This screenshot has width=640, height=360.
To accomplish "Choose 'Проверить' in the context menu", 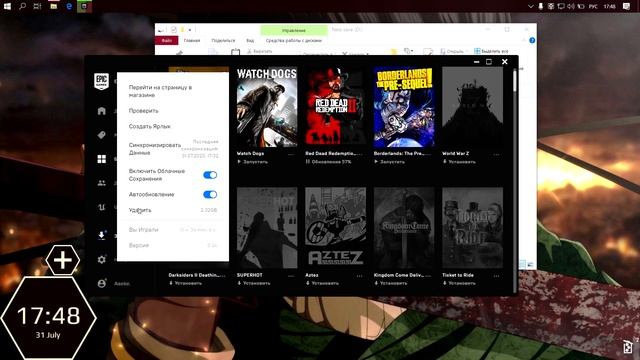I will pos(143,111).
